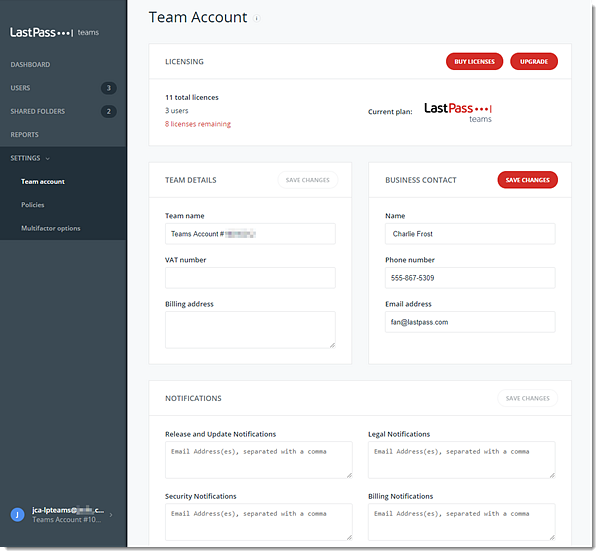
Task: Click the Billing Notifications text area
Action: [x=461, y=522]
